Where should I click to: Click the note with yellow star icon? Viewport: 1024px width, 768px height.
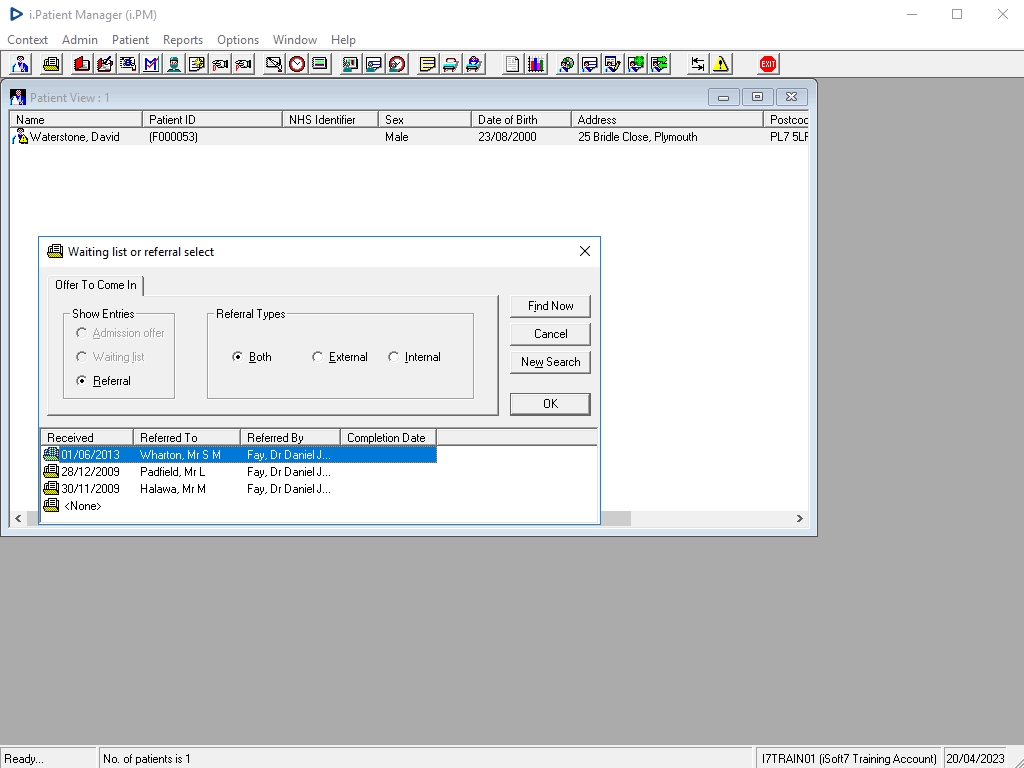(197, 64)
